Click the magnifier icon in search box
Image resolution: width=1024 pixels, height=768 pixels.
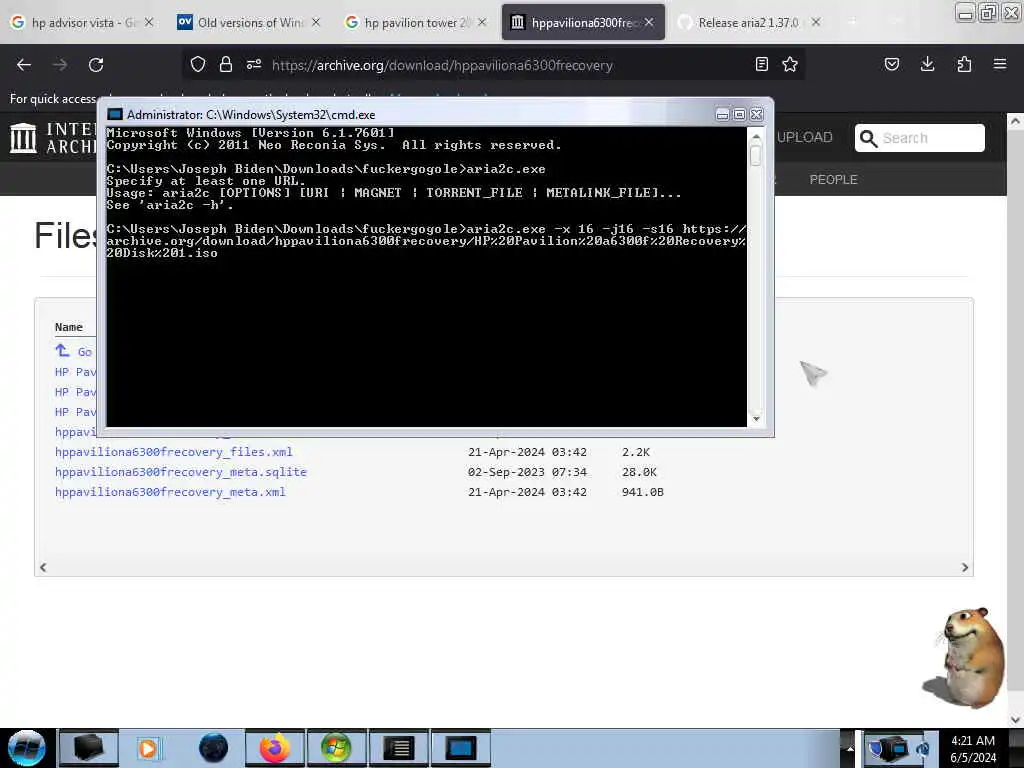pyautogui.click(x=868, y=138)
